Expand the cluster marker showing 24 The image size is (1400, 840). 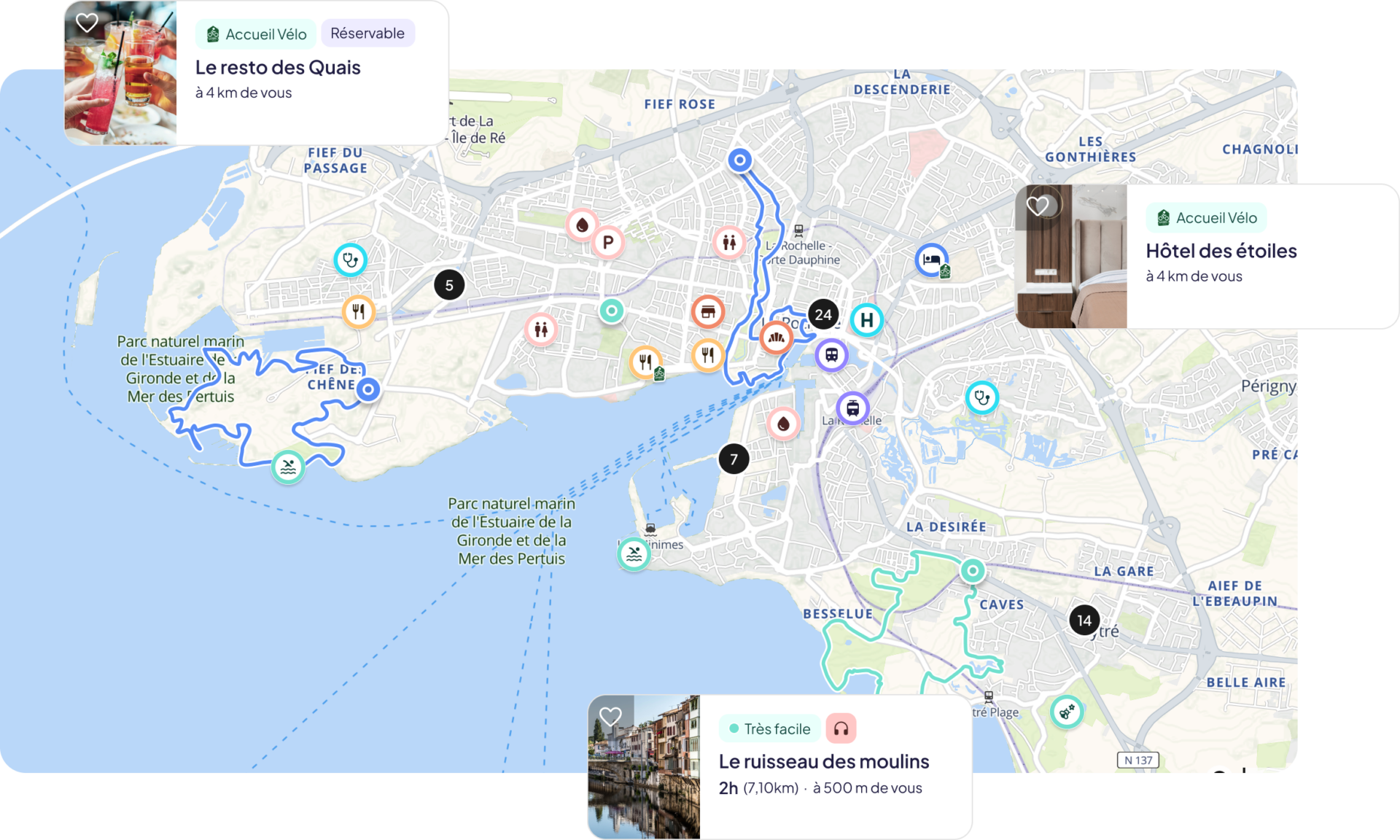823,314
